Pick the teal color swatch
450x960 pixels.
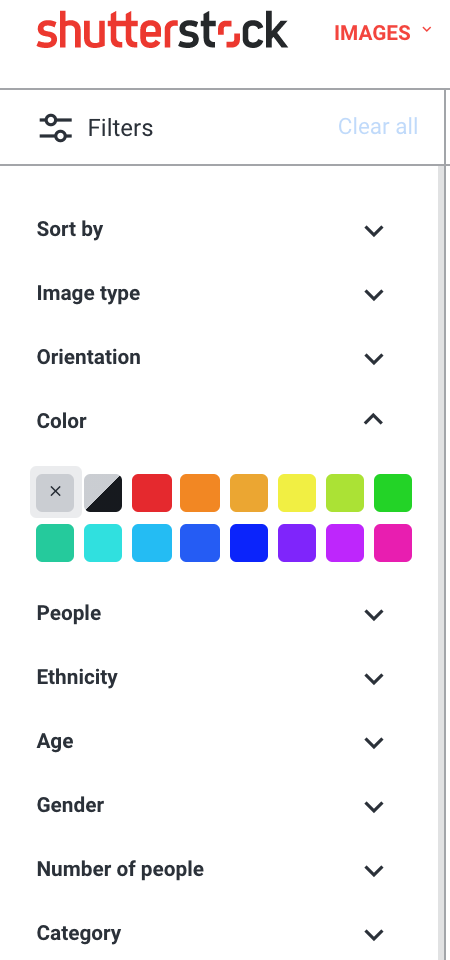tap(55, 542)
